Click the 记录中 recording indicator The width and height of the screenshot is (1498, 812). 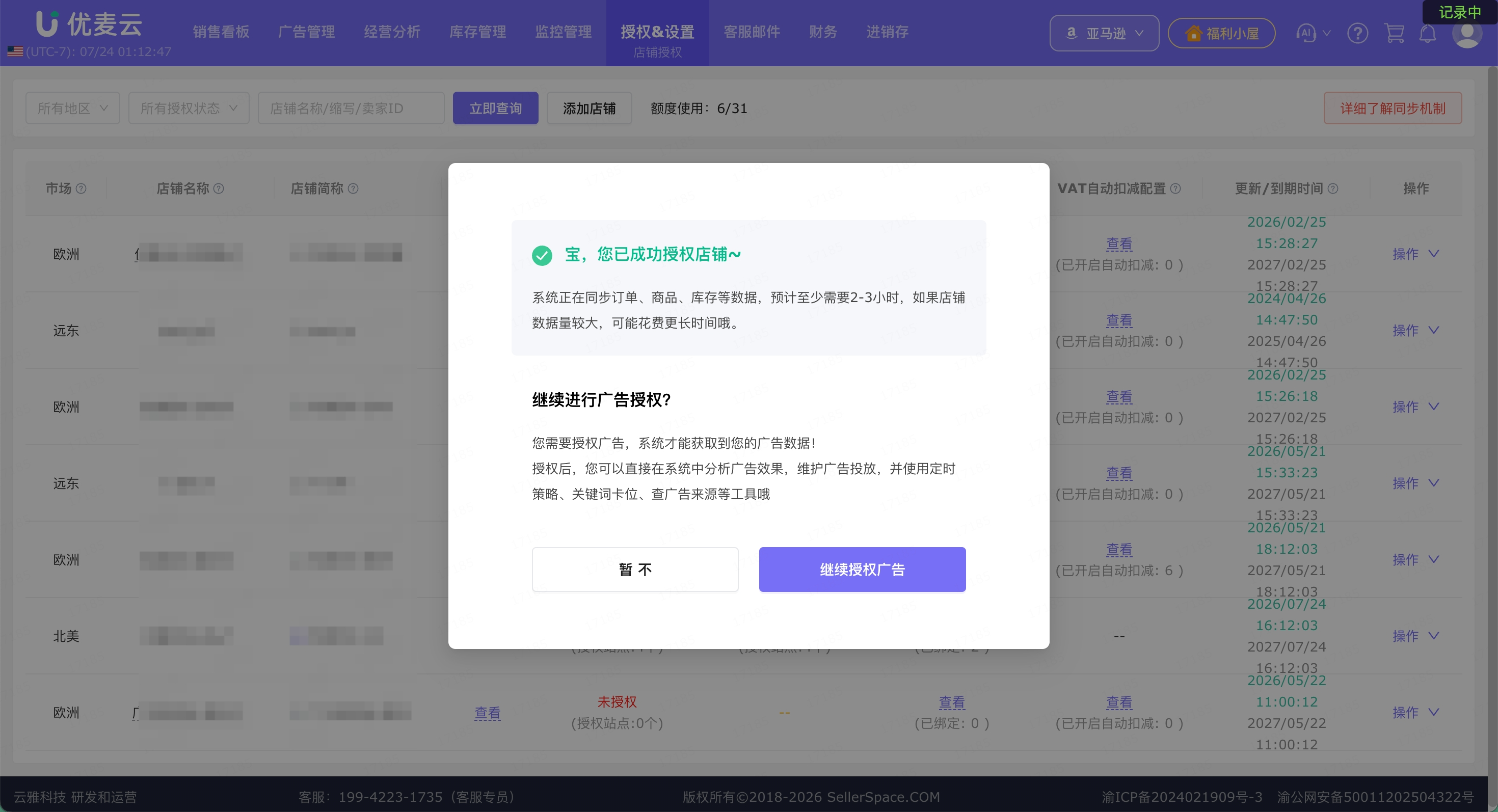tap(1460, 12)
